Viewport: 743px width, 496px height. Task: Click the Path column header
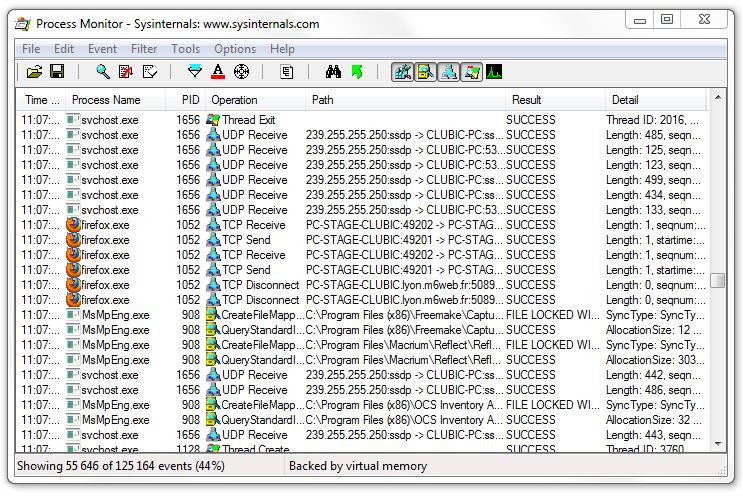(405, 100)
